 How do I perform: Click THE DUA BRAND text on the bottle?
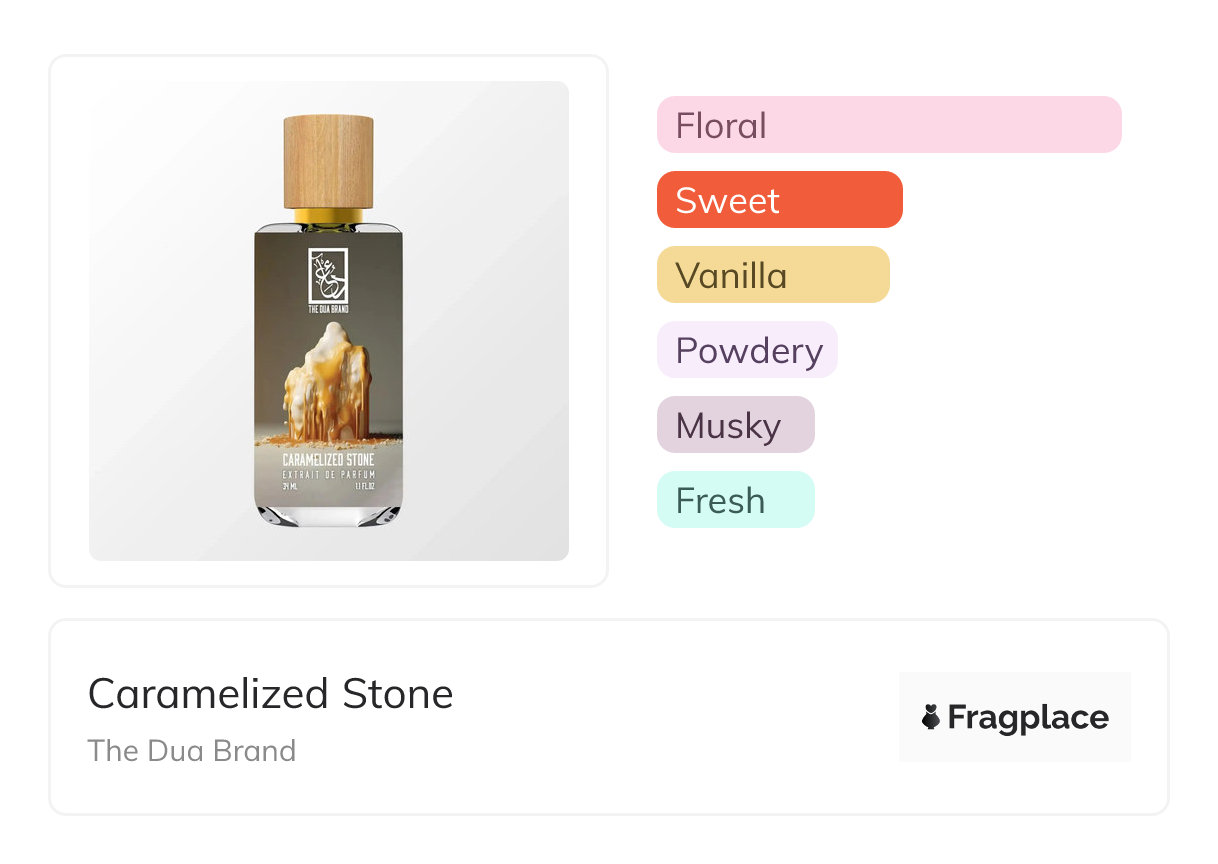(328, 309)
